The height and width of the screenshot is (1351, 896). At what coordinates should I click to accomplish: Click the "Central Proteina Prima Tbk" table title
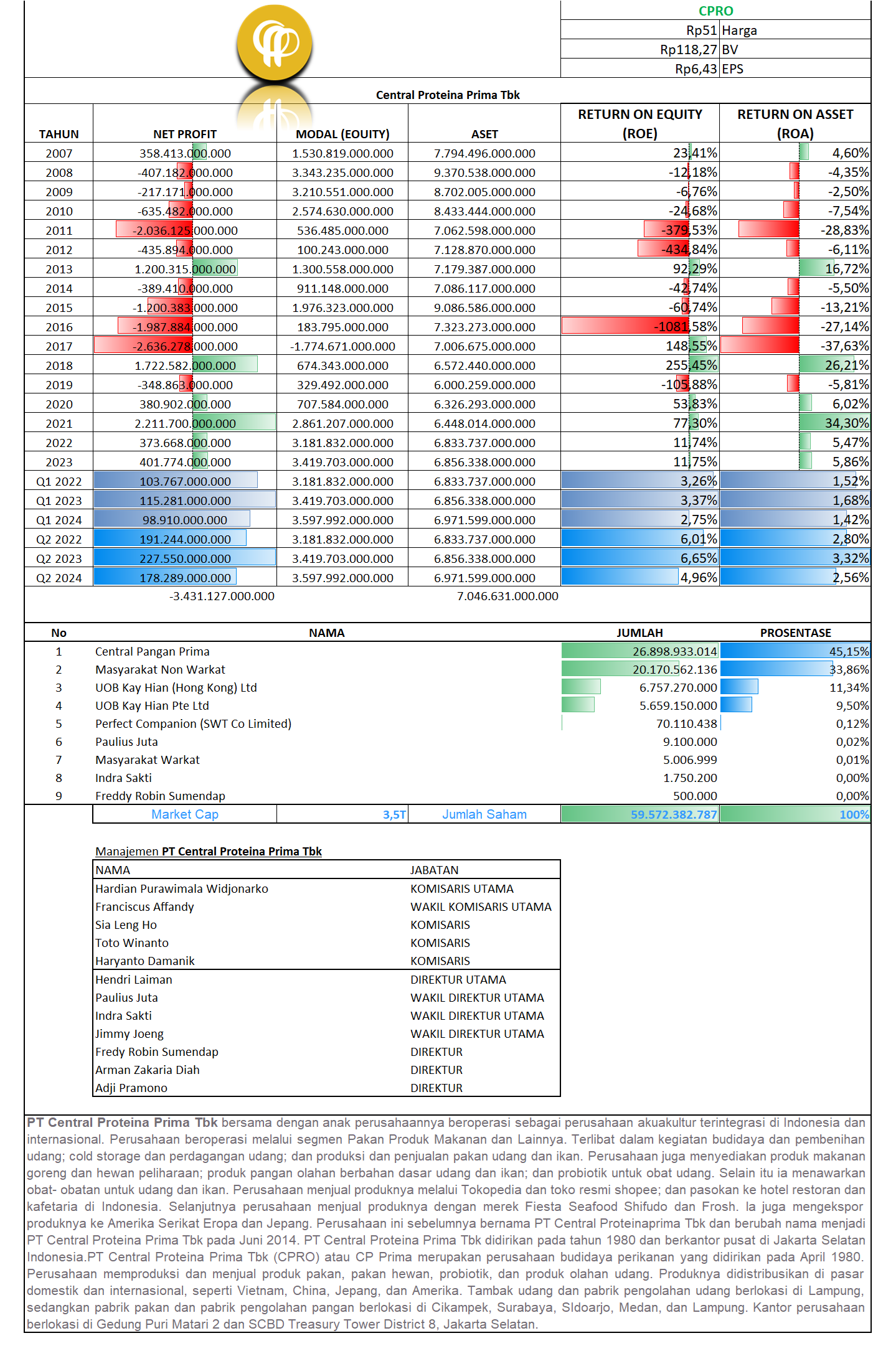[x=448, y=95]
